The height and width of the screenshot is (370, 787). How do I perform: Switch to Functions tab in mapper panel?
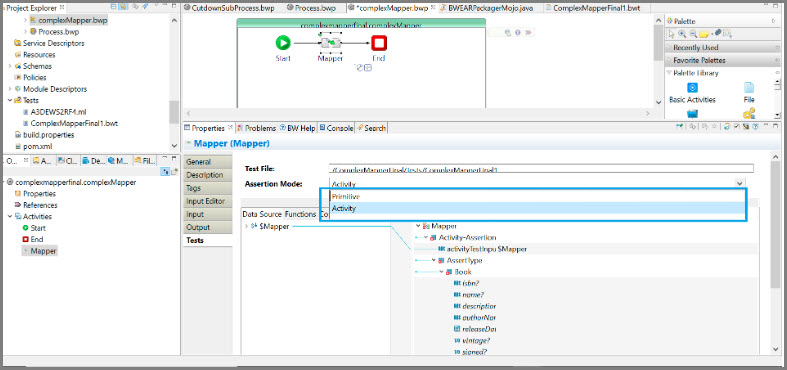click(x=300, y=214)
